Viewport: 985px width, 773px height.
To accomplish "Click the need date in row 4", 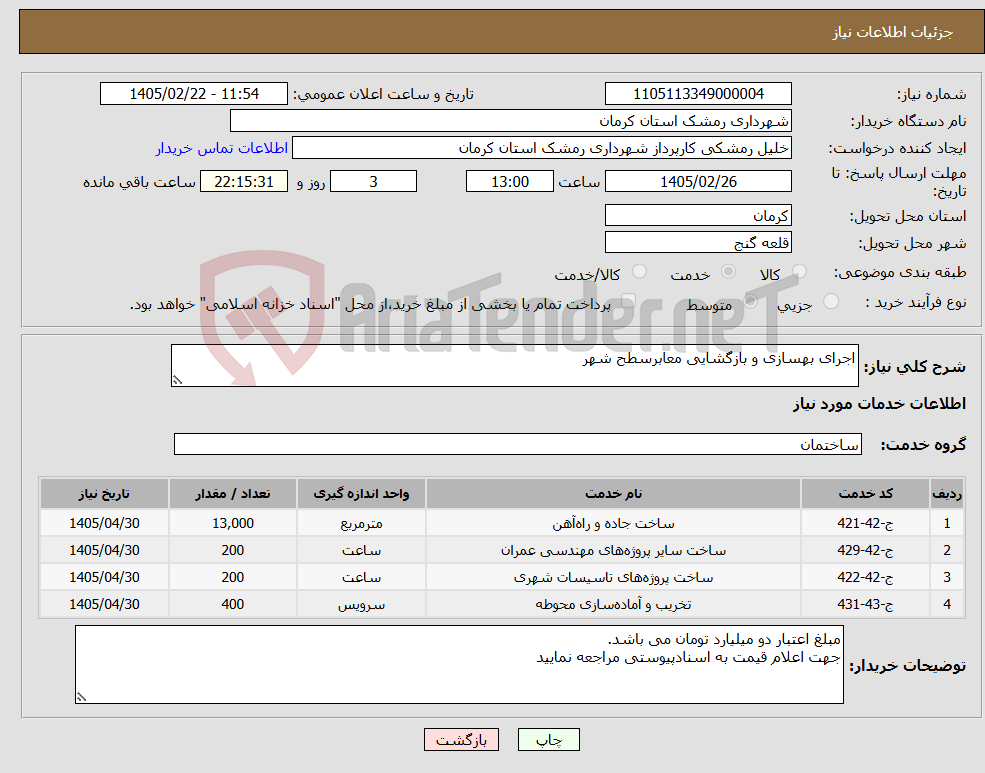I will click(104, 604).
